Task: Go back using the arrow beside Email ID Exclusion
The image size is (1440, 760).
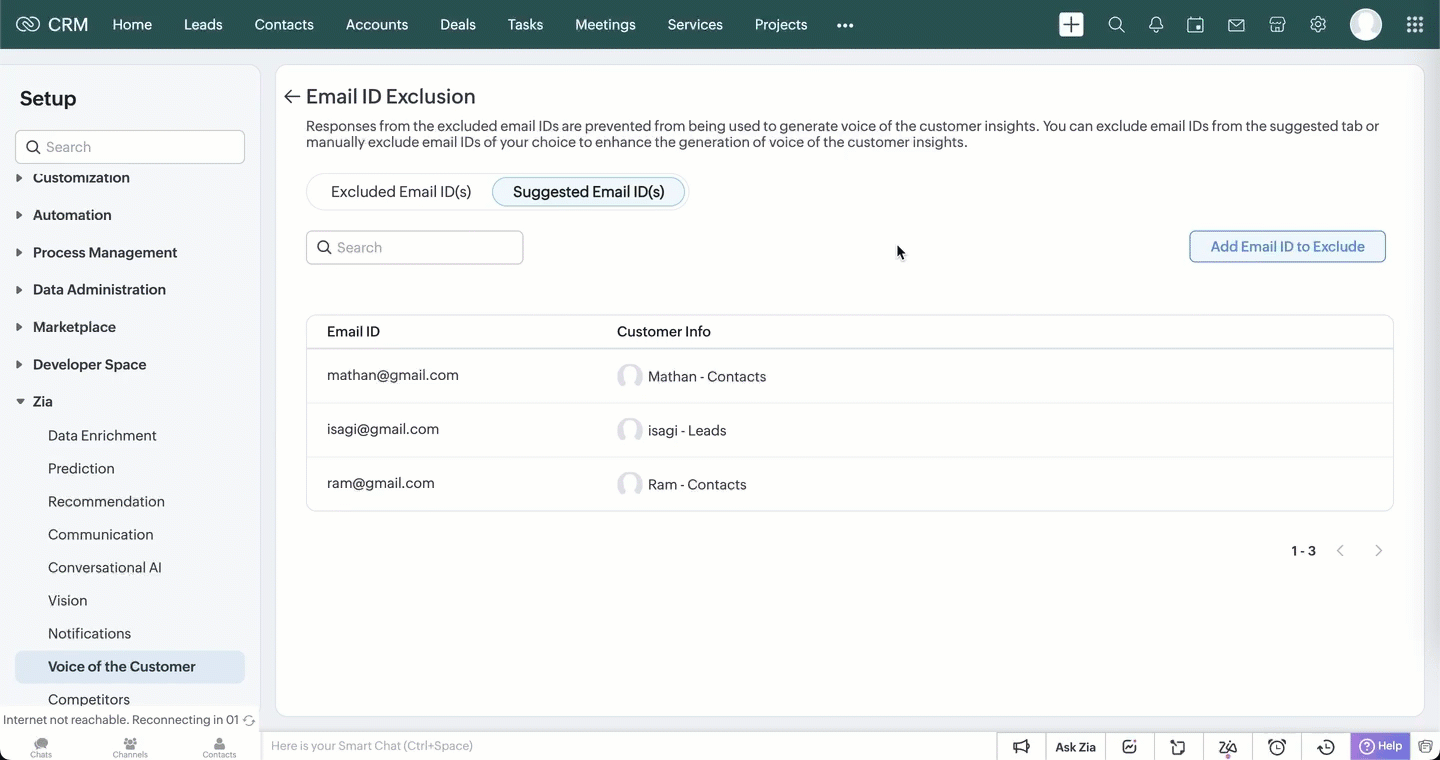Action: (291, 97)
